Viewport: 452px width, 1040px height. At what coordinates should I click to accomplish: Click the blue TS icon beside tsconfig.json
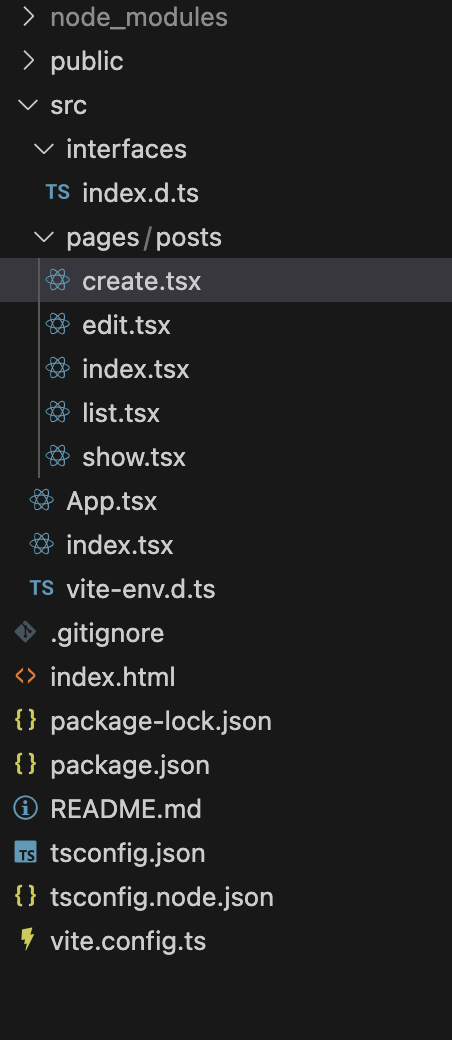[26, 852]
